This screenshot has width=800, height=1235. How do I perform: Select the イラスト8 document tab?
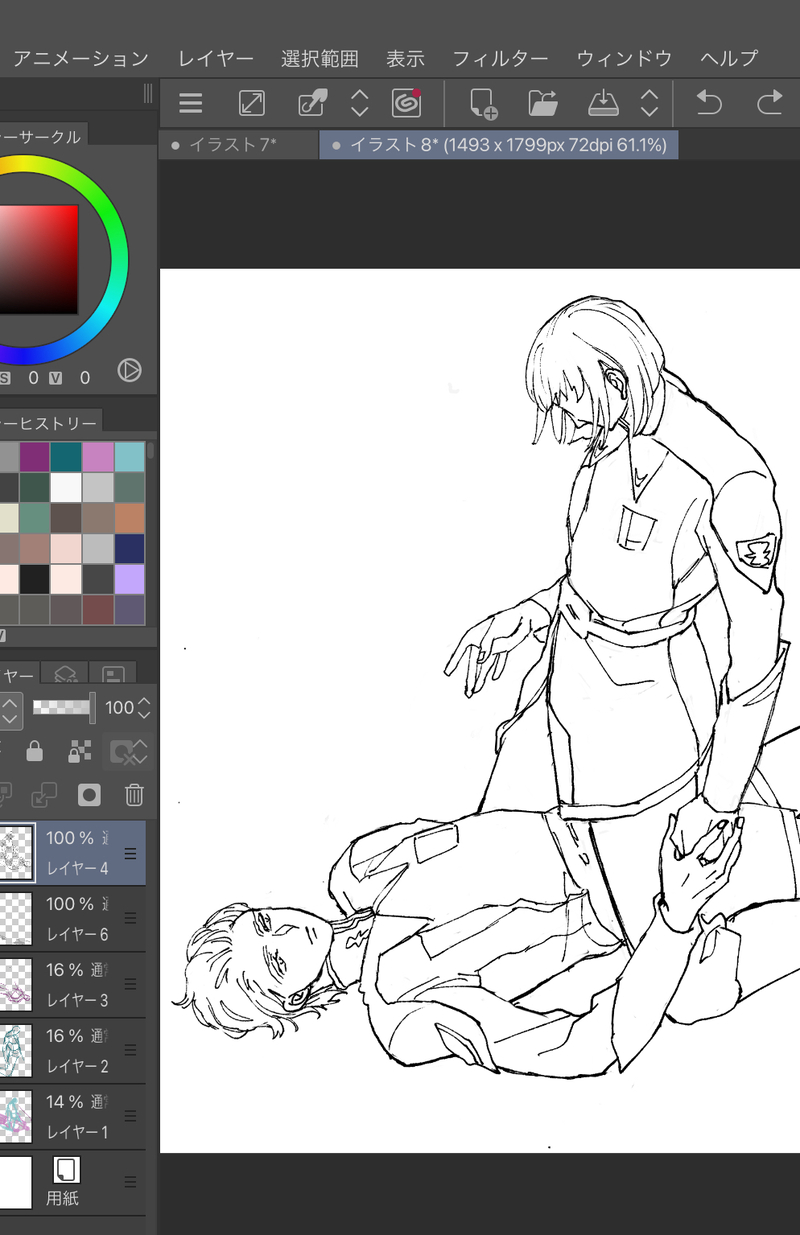point(499,145)
